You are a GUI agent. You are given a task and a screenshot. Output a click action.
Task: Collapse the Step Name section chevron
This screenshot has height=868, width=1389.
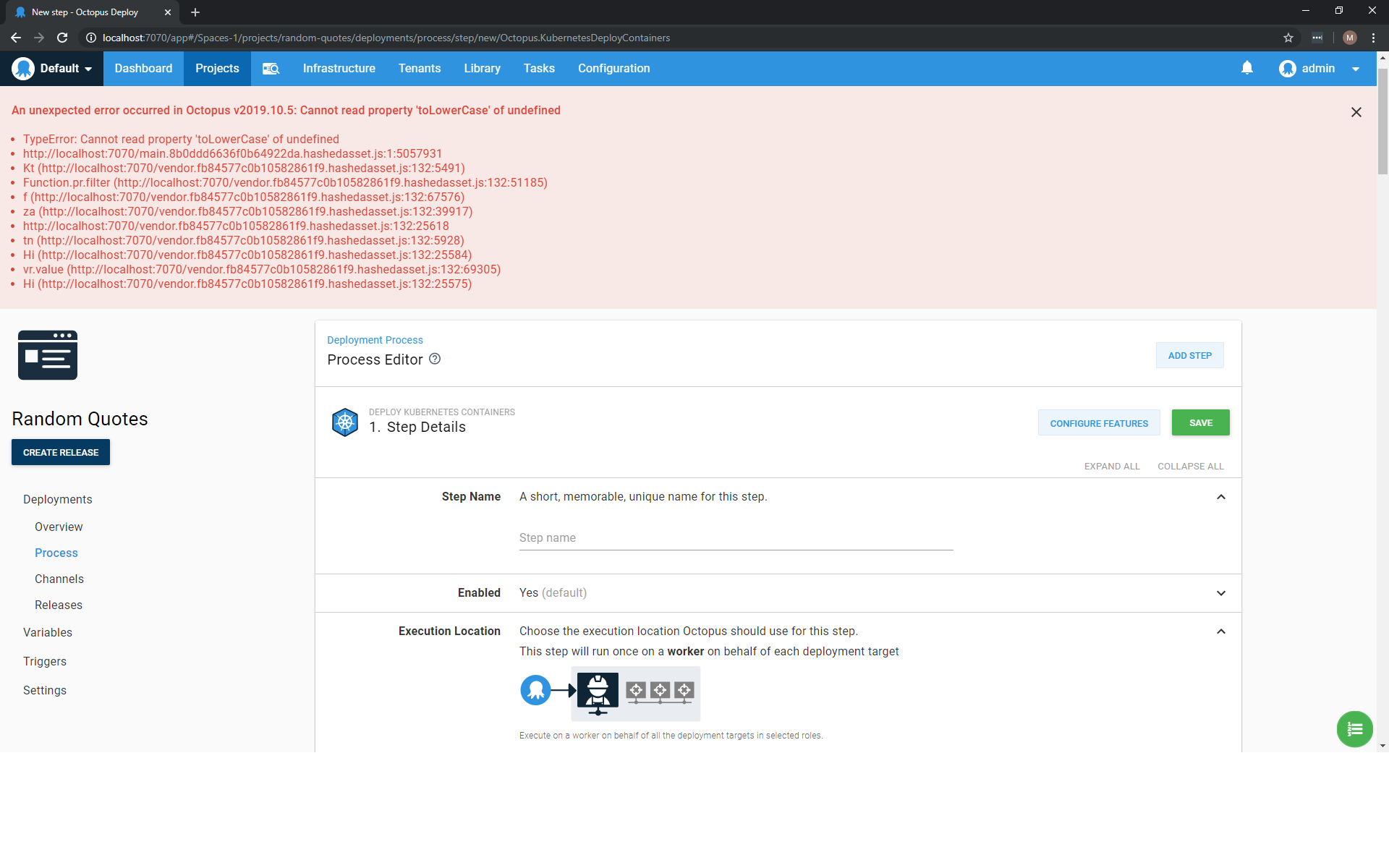pos(1221,497)
